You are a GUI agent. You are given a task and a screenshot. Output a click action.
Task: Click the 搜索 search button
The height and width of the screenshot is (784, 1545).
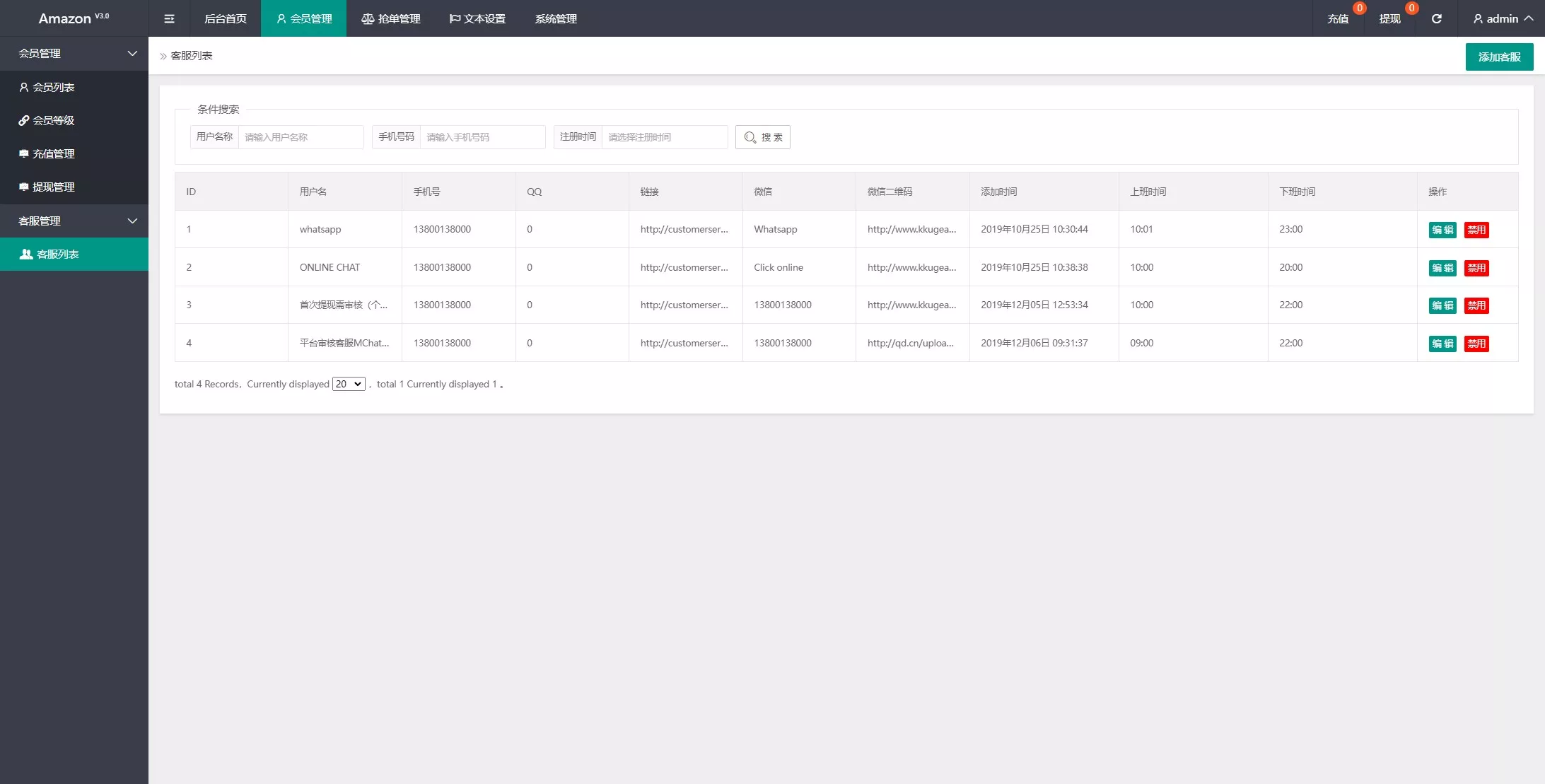click(x=763, y=137)
